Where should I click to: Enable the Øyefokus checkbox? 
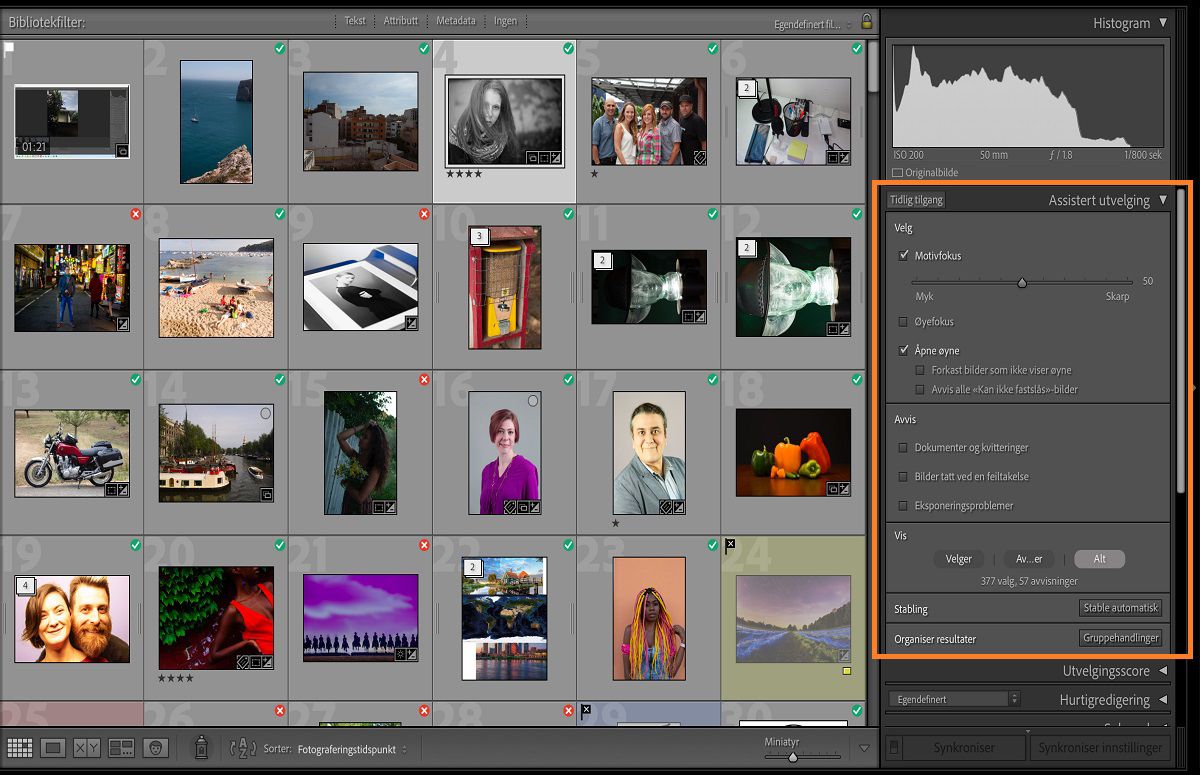[904, 322]
